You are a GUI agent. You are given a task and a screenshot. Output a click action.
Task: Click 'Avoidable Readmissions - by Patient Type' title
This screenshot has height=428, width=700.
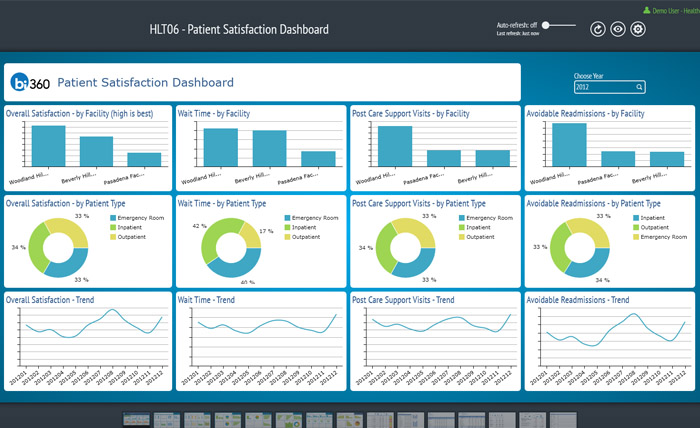point(593,204)
